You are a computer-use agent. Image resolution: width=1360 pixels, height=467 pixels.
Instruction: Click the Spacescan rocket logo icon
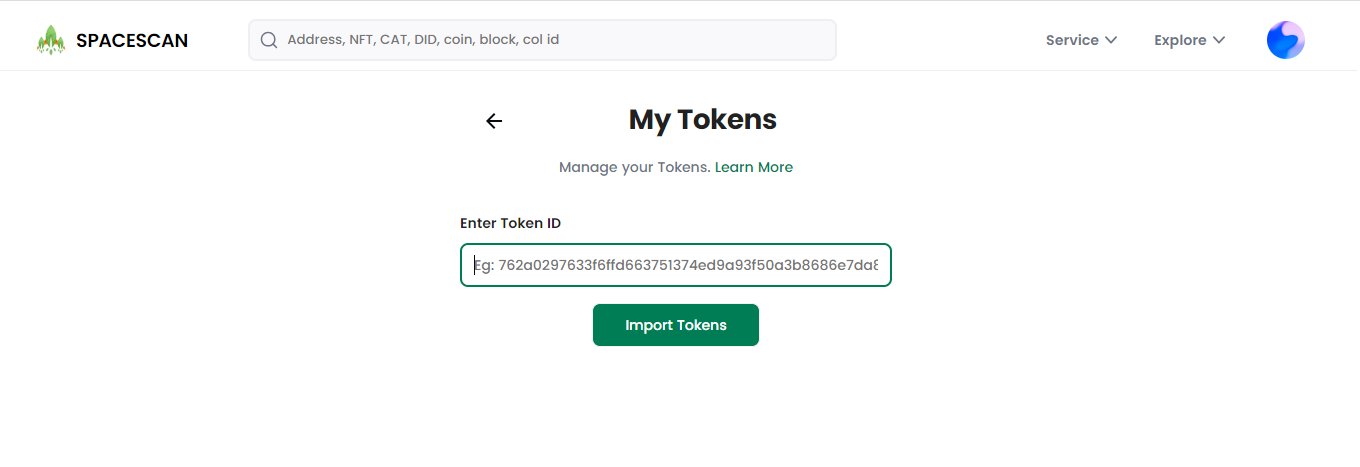click(x=51, y=40)
